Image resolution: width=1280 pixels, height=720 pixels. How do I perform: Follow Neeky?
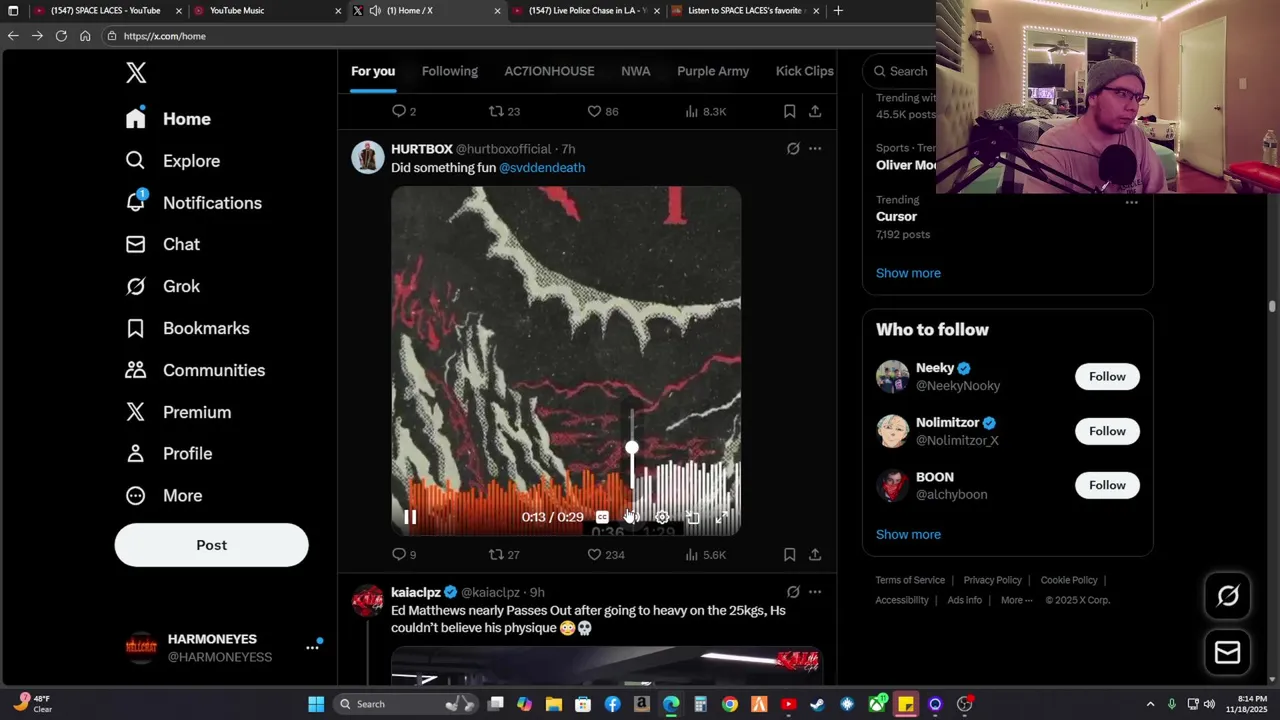[x=1107, y=376]
